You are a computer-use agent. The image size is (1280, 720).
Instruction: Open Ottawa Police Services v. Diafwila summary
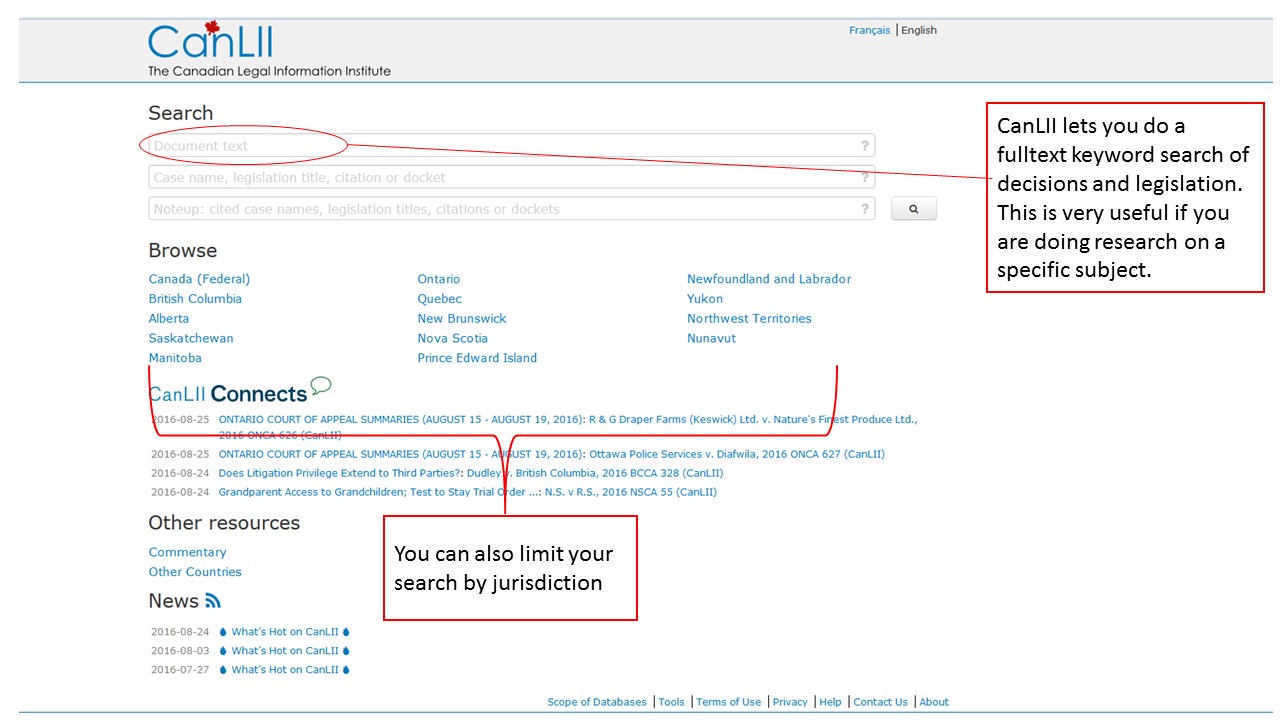click(552, 454)
